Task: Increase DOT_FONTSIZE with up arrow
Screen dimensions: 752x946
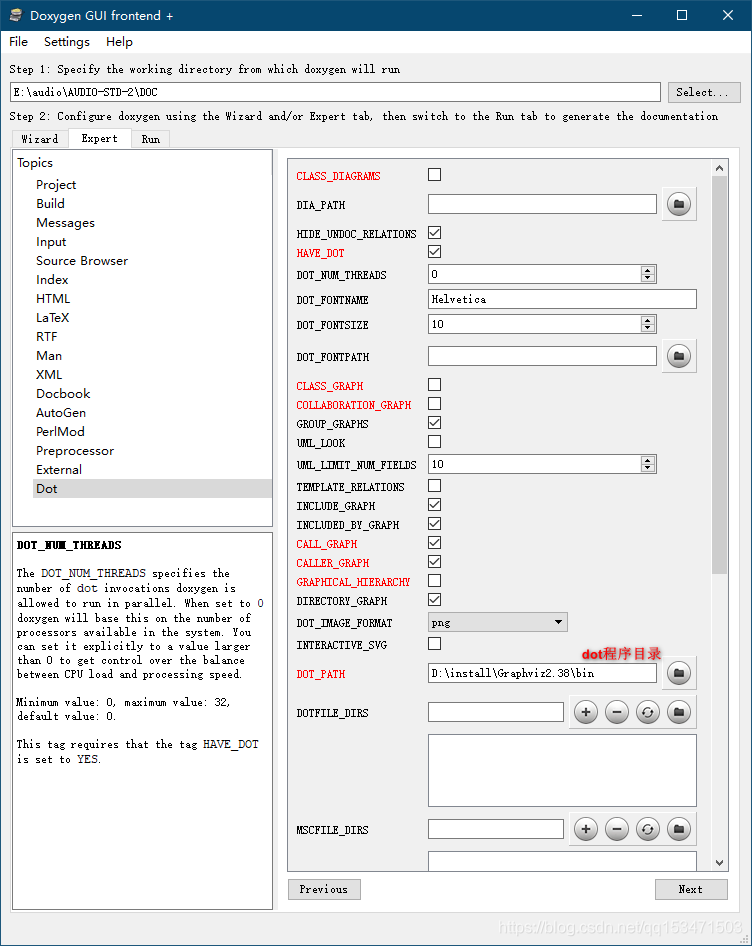Action: pyautogui.click(x=648, y=320)
